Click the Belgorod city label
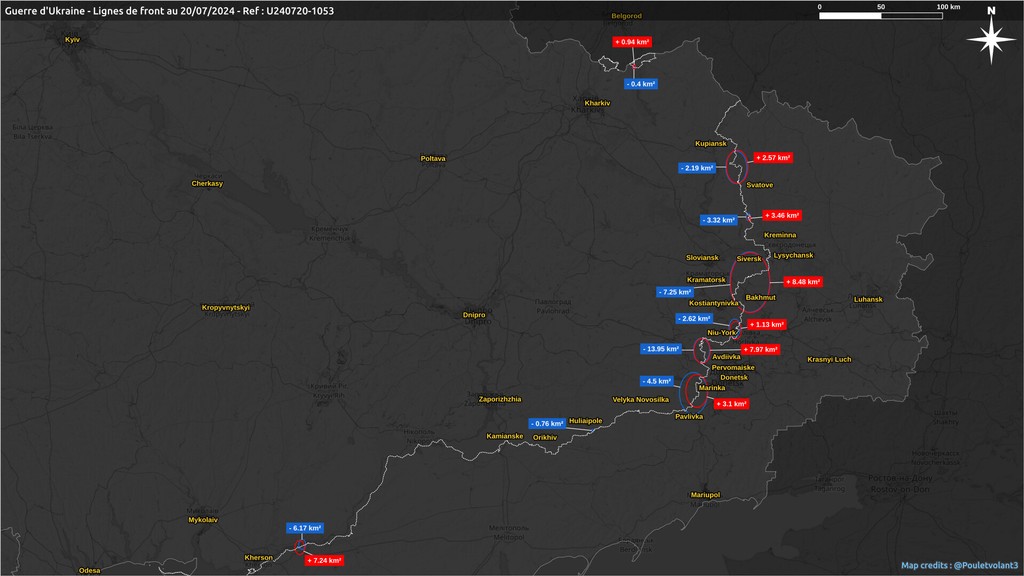The height and width of the screenshot is (576, 1024). [626, 16]
